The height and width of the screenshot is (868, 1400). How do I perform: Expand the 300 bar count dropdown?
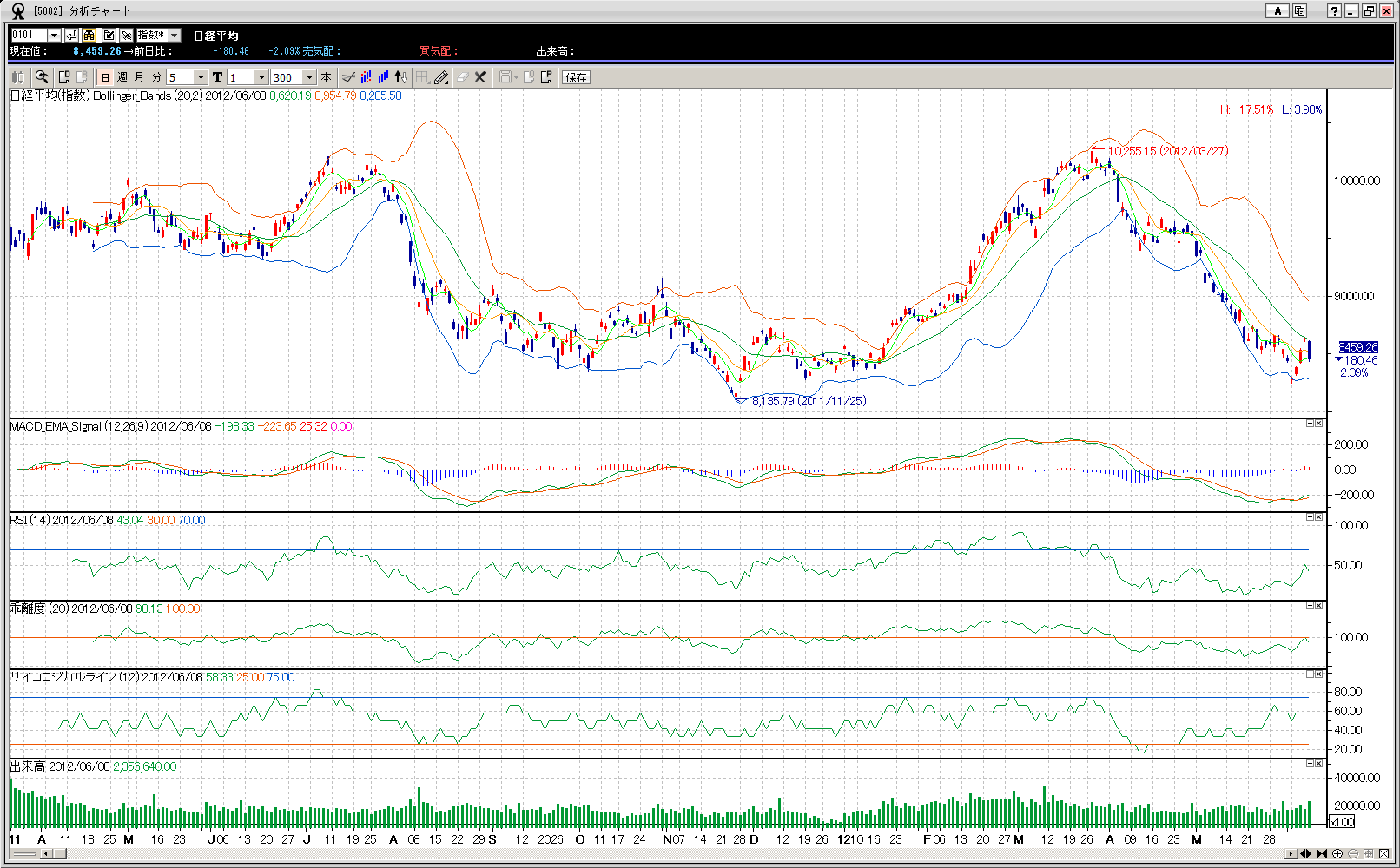click(308, 77)
